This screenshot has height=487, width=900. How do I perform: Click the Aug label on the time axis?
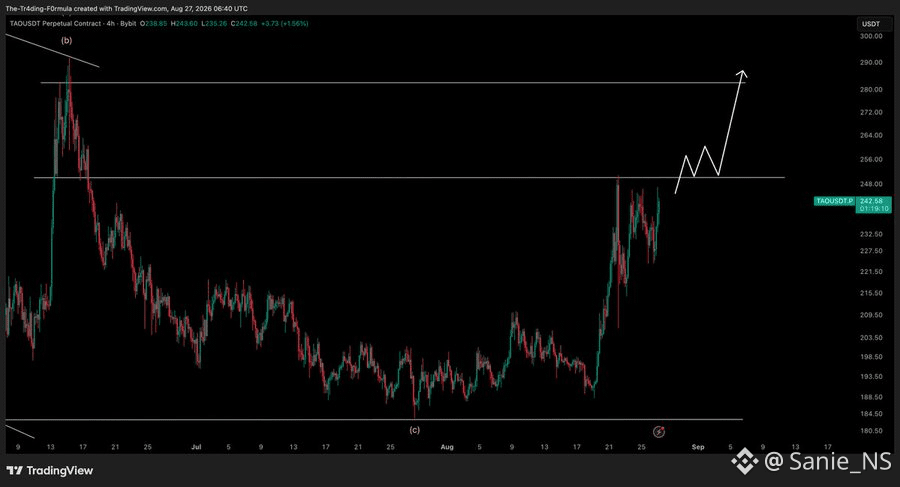click(447, 447)
